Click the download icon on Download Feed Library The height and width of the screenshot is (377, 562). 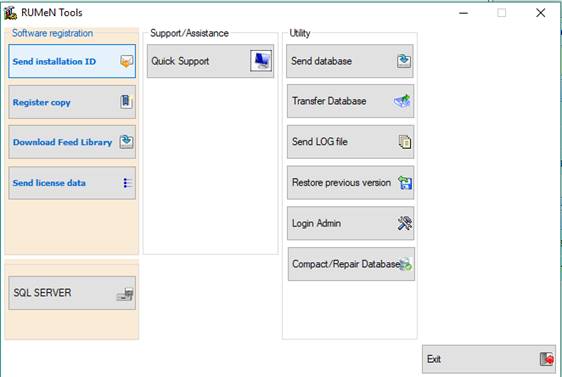pos(126,142)
